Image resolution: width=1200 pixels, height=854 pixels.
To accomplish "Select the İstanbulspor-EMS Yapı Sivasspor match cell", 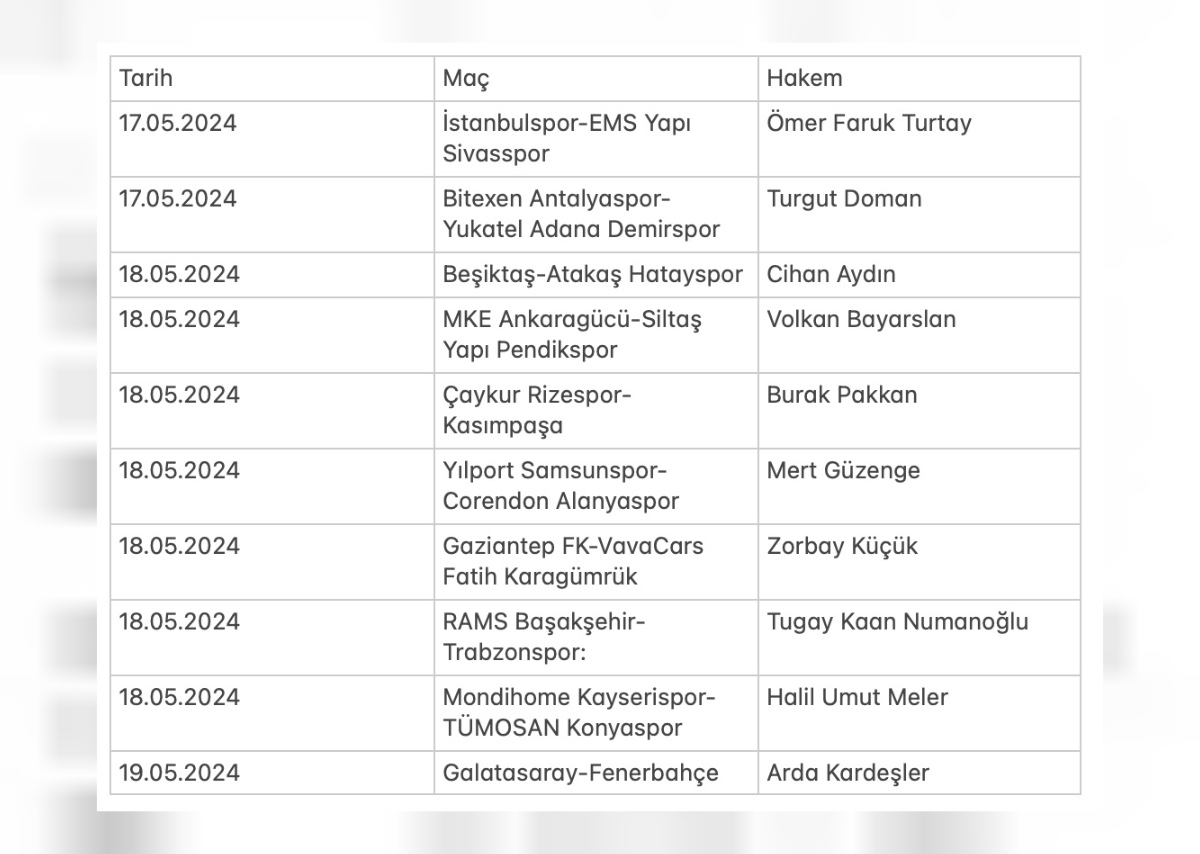I will point(567,139).
